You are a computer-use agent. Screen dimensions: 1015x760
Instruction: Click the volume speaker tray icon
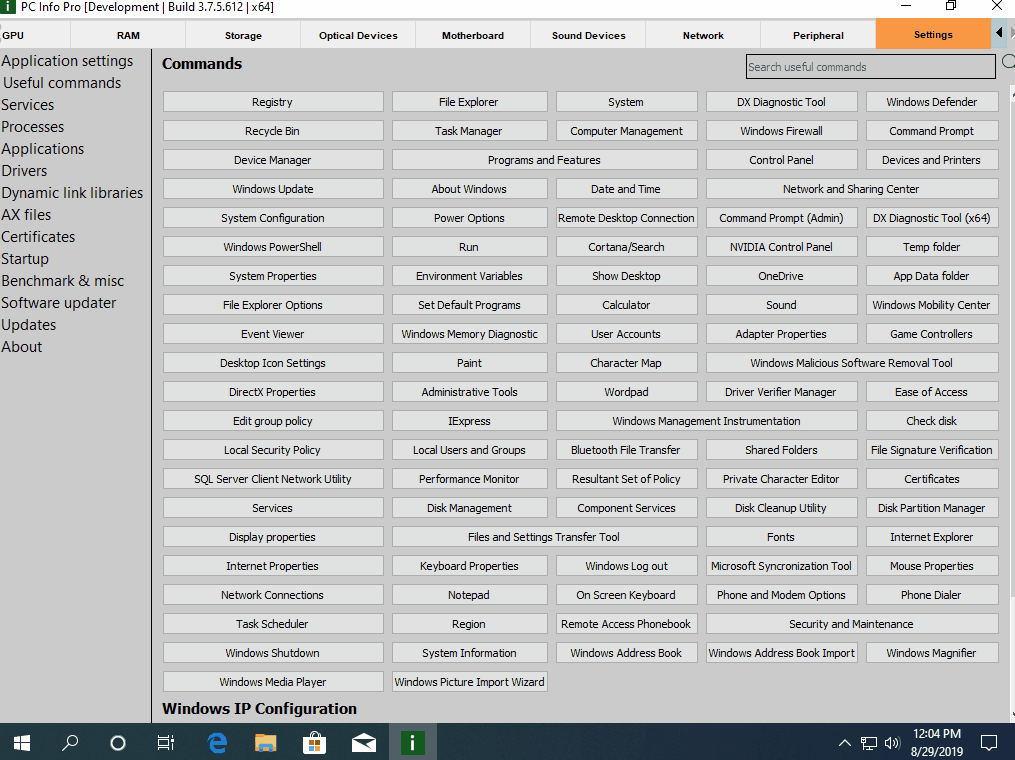click(892, 743)
